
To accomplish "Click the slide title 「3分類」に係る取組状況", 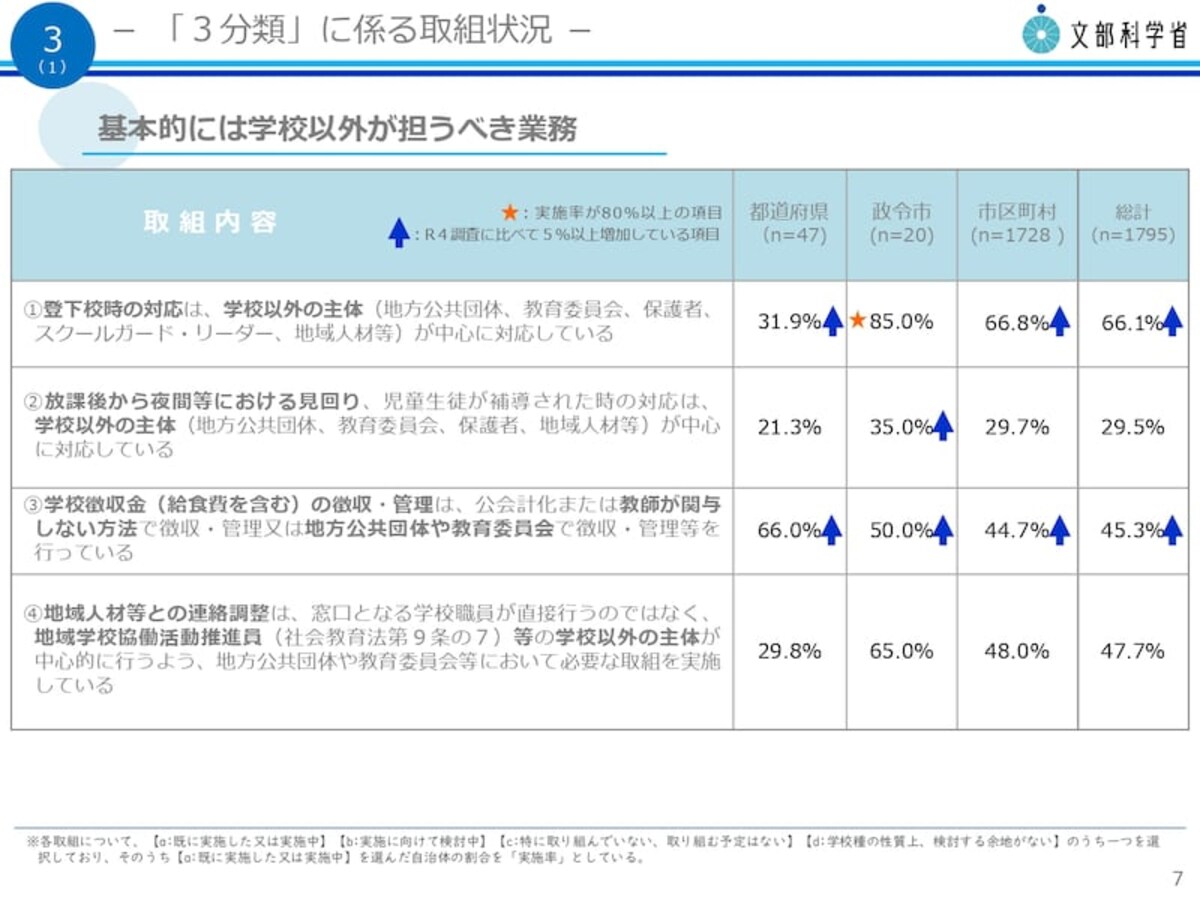I will (x=353, y=30).
